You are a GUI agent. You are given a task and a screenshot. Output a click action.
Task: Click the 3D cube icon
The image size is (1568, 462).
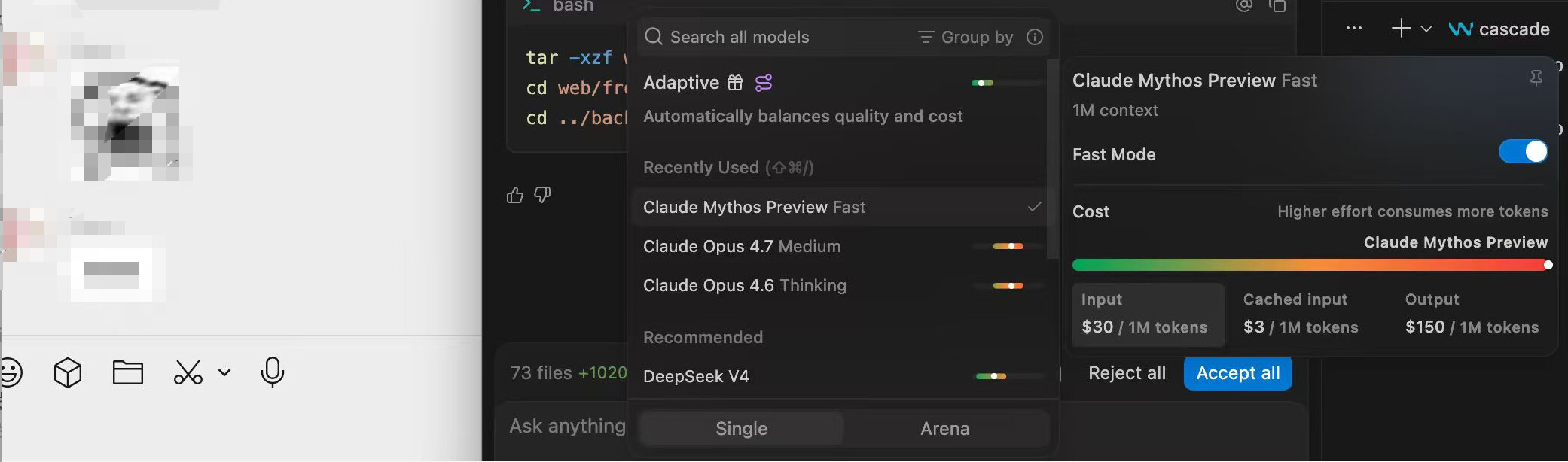point(68,372)
